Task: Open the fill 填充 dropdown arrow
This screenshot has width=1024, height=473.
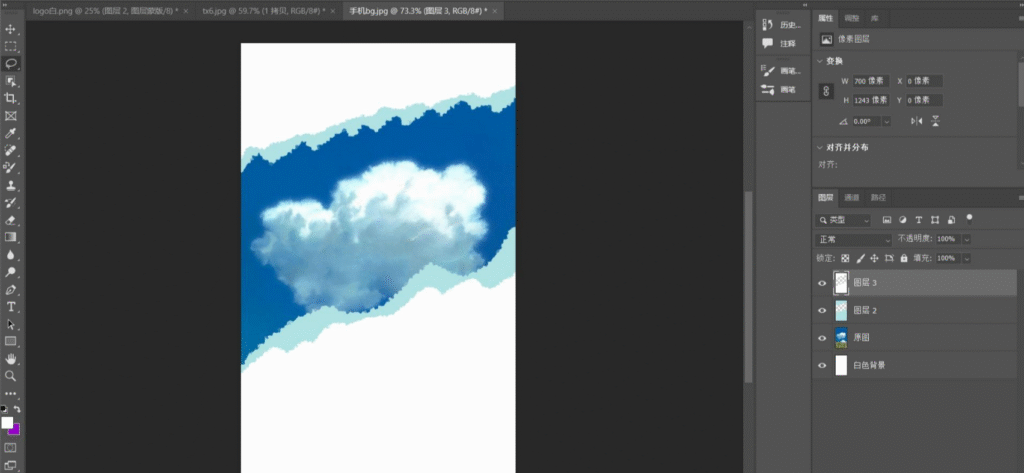Action: 967,258
